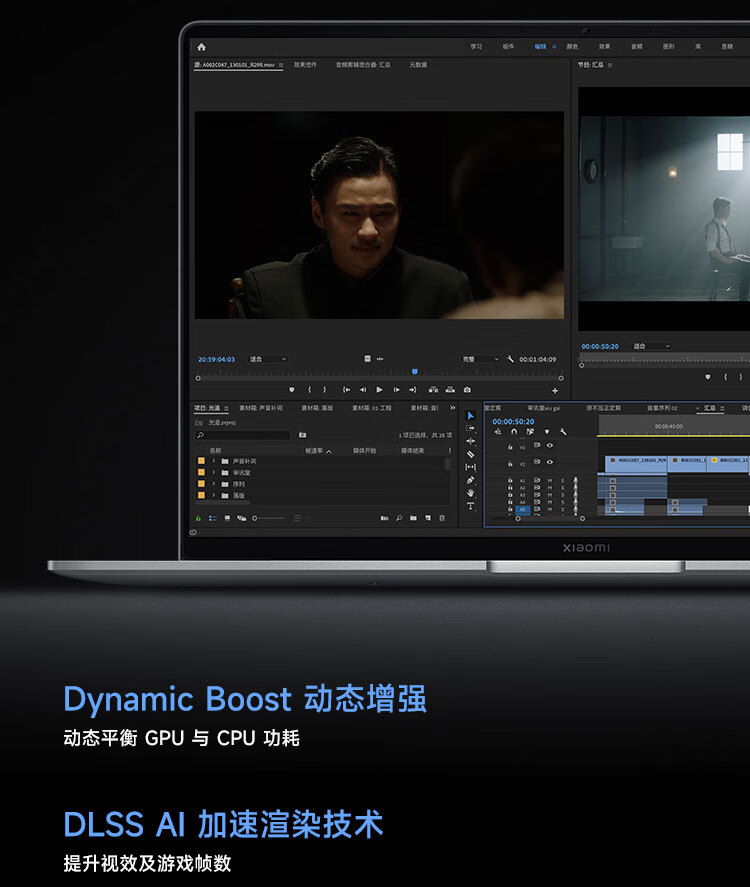750x887 pixels.
Task: Add marker in the Source monitor
Action: tap(292, 390)
